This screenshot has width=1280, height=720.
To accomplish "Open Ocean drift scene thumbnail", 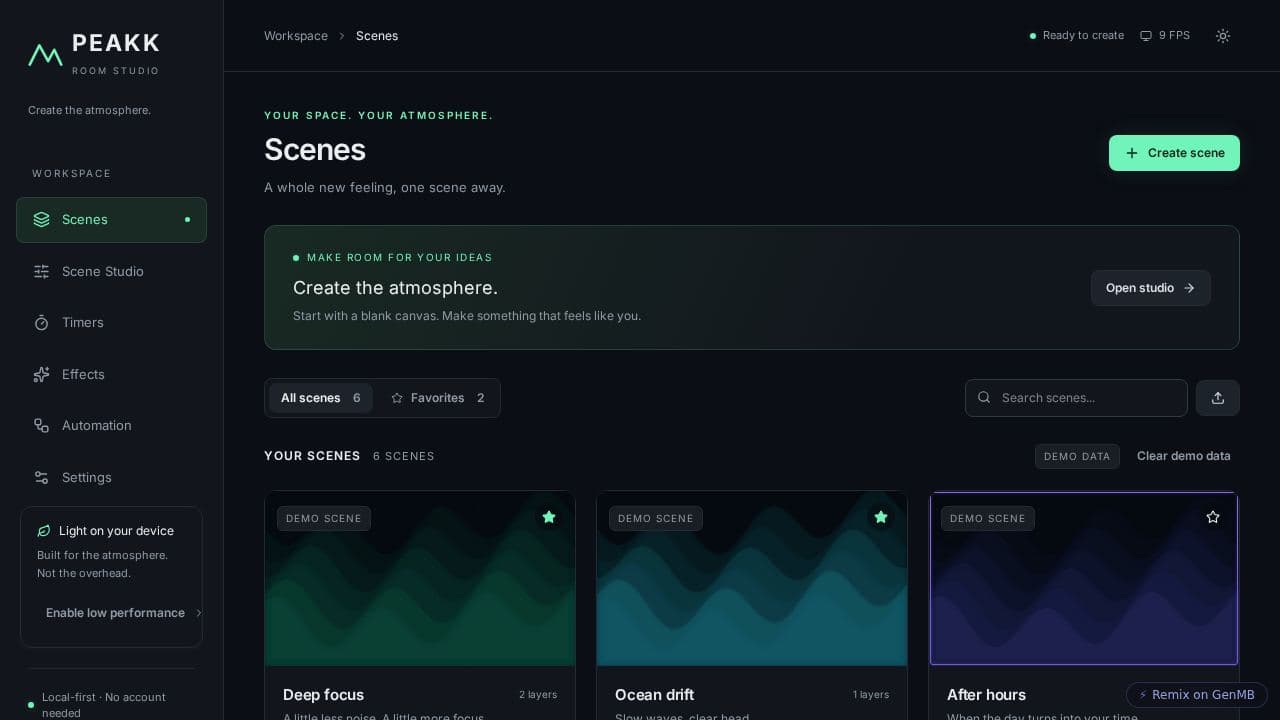I will (x=752, y=578).
